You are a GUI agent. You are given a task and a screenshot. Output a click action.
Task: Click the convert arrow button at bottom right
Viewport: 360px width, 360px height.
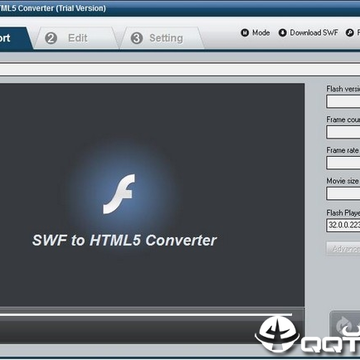(x=345, y=325)
